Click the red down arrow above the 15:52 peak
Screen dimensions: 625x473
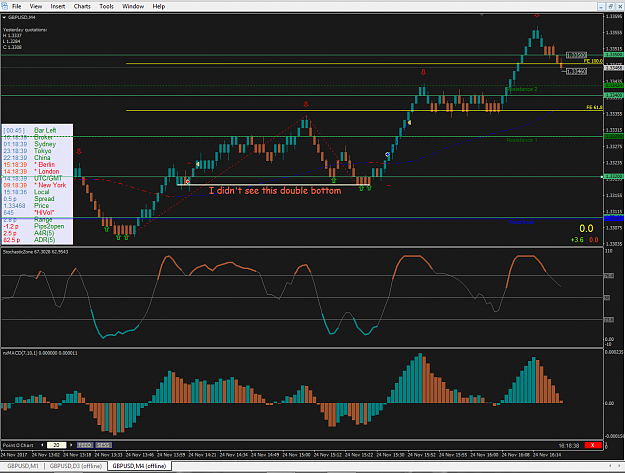[423, 72]
